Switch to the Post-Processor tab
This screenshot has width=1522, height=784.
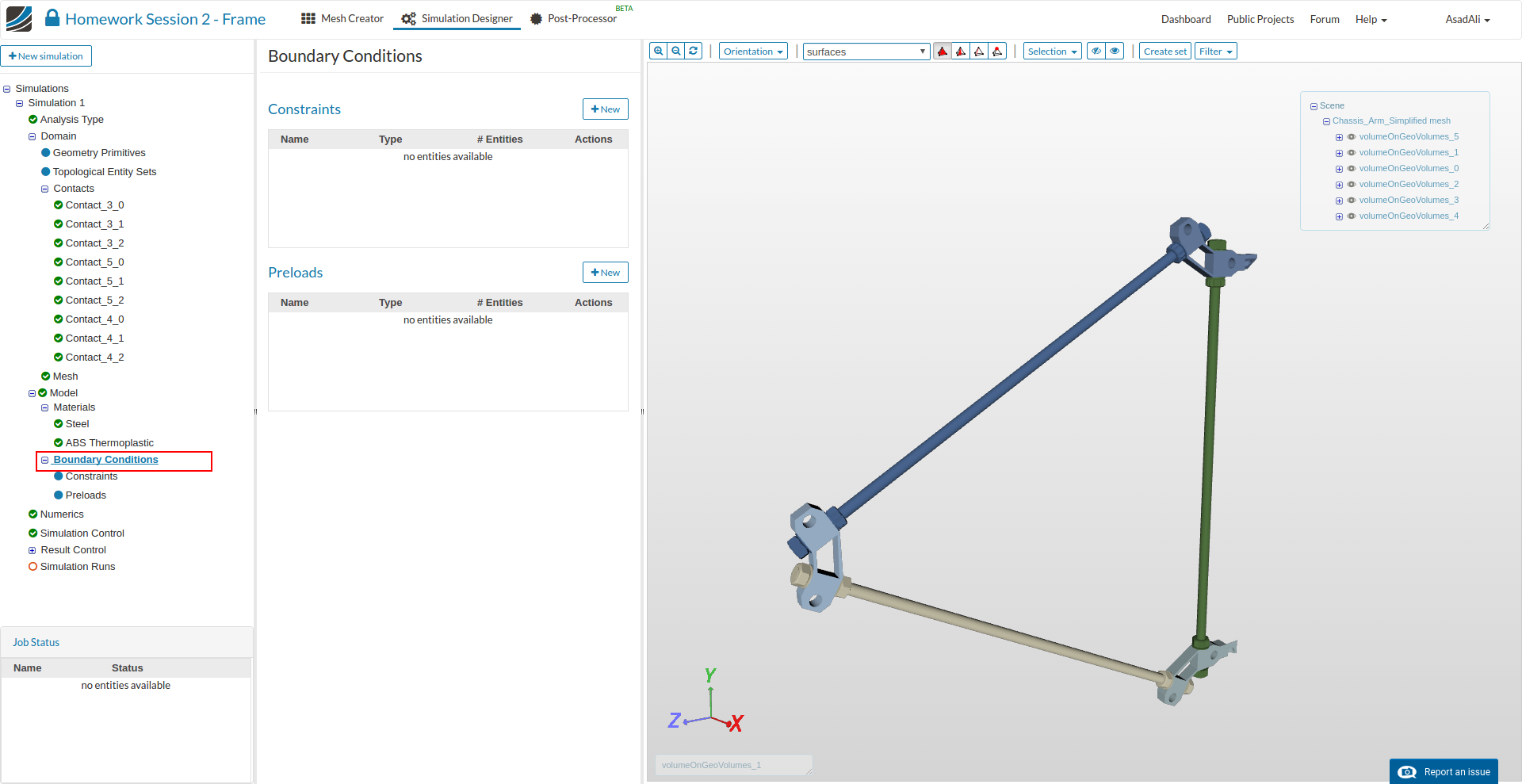point(574,18)
